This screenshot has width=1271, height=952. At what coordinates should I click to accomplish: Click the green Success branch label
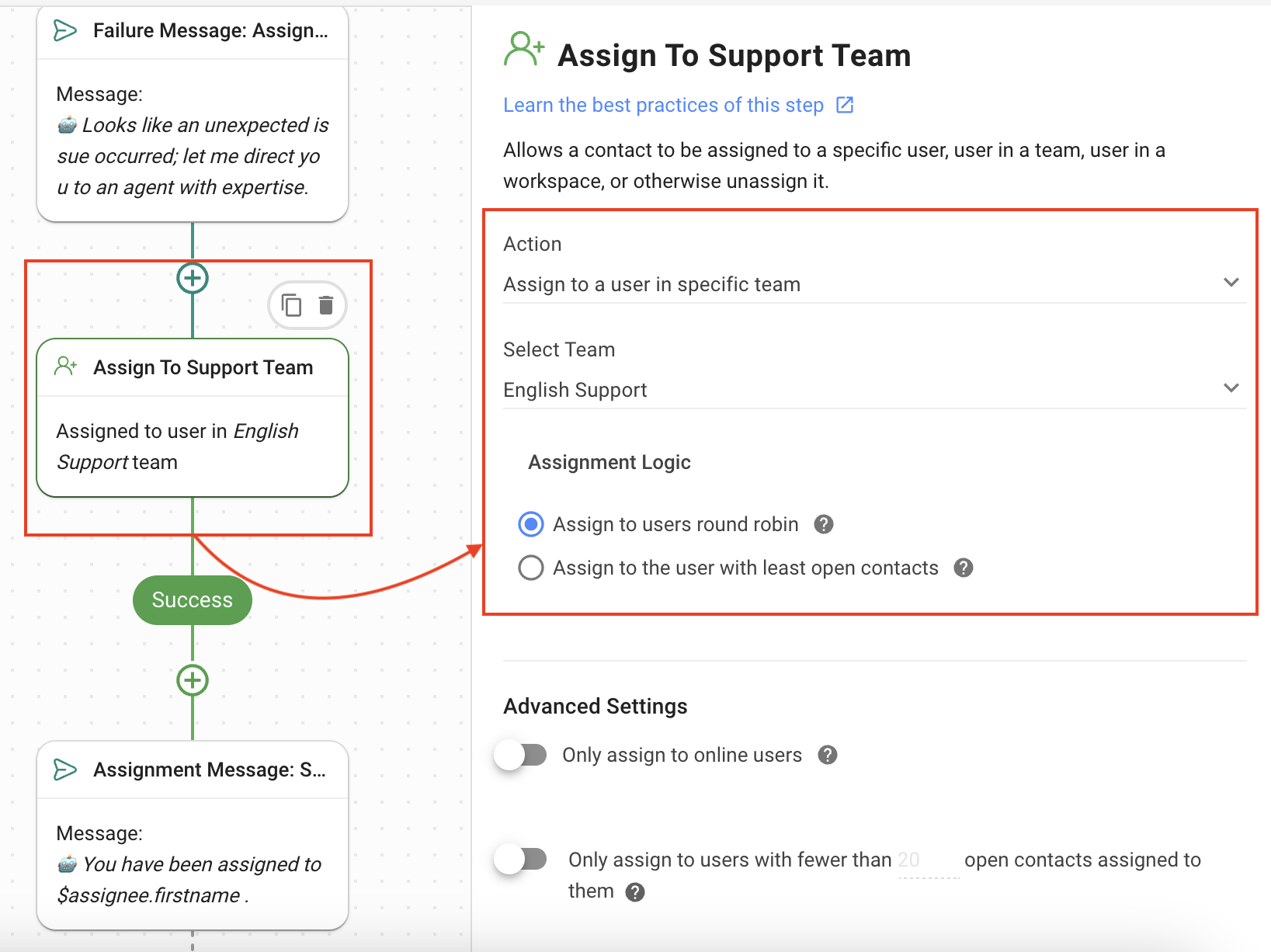coord(193,600)
